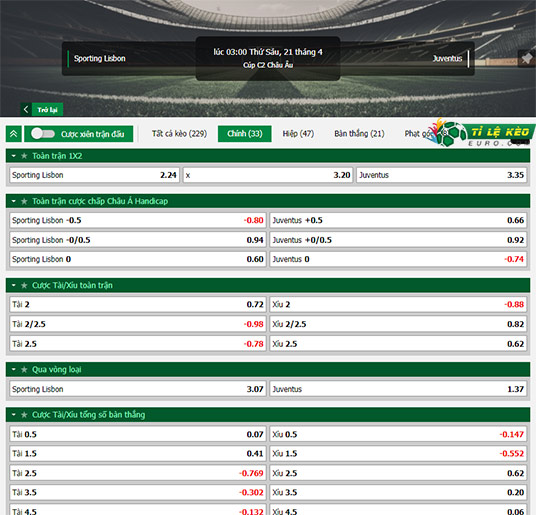Viewport: 536px width, 515px height.
Task: Toggle the Cược xiên trận đấu switch
Action: [43, 134]
